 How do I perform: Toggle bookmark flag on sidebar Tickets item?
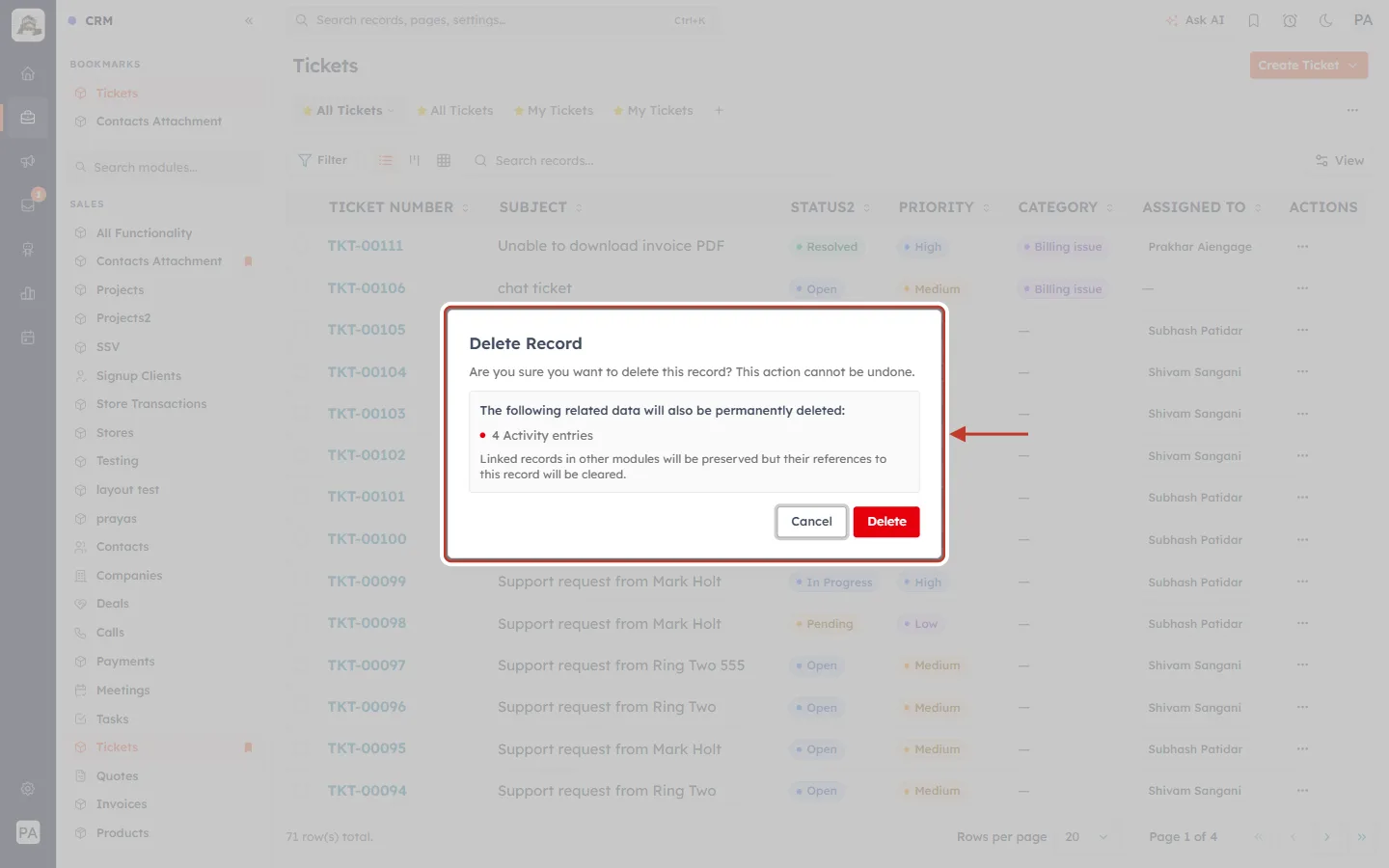[x=248, y=747]
